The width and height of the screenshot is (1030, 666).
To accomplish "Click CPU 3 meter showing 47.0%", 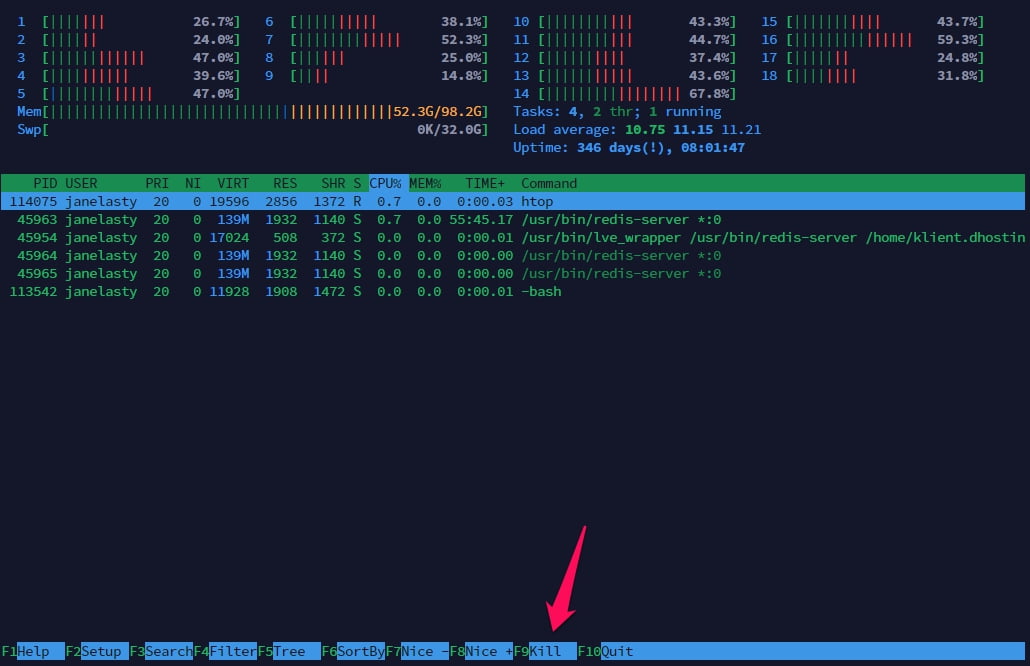I will [129, 58].
